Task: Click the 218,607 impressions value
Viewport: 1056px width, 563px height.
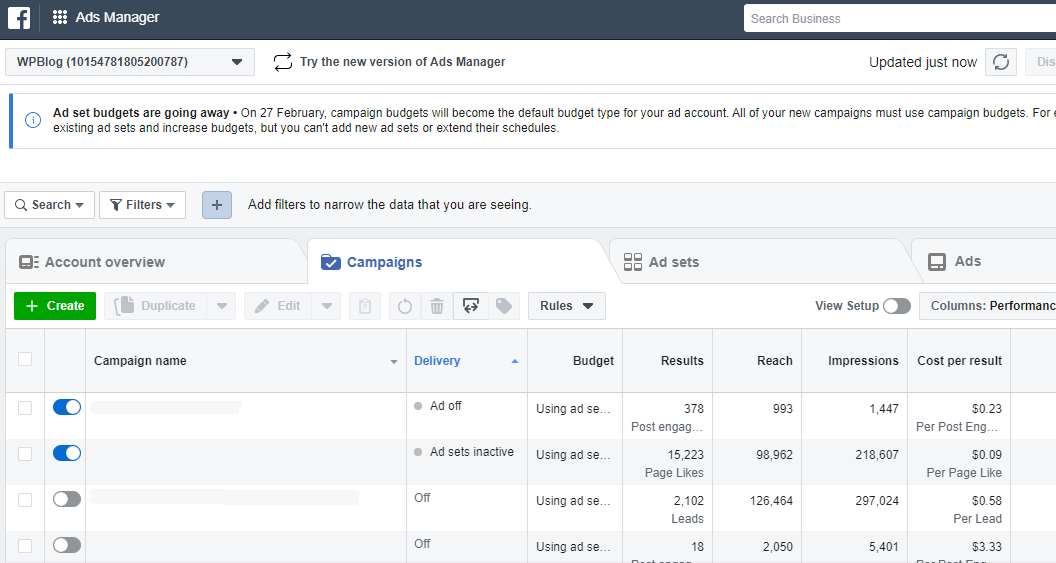Action: pyautogui.click(x=877, y=455)
